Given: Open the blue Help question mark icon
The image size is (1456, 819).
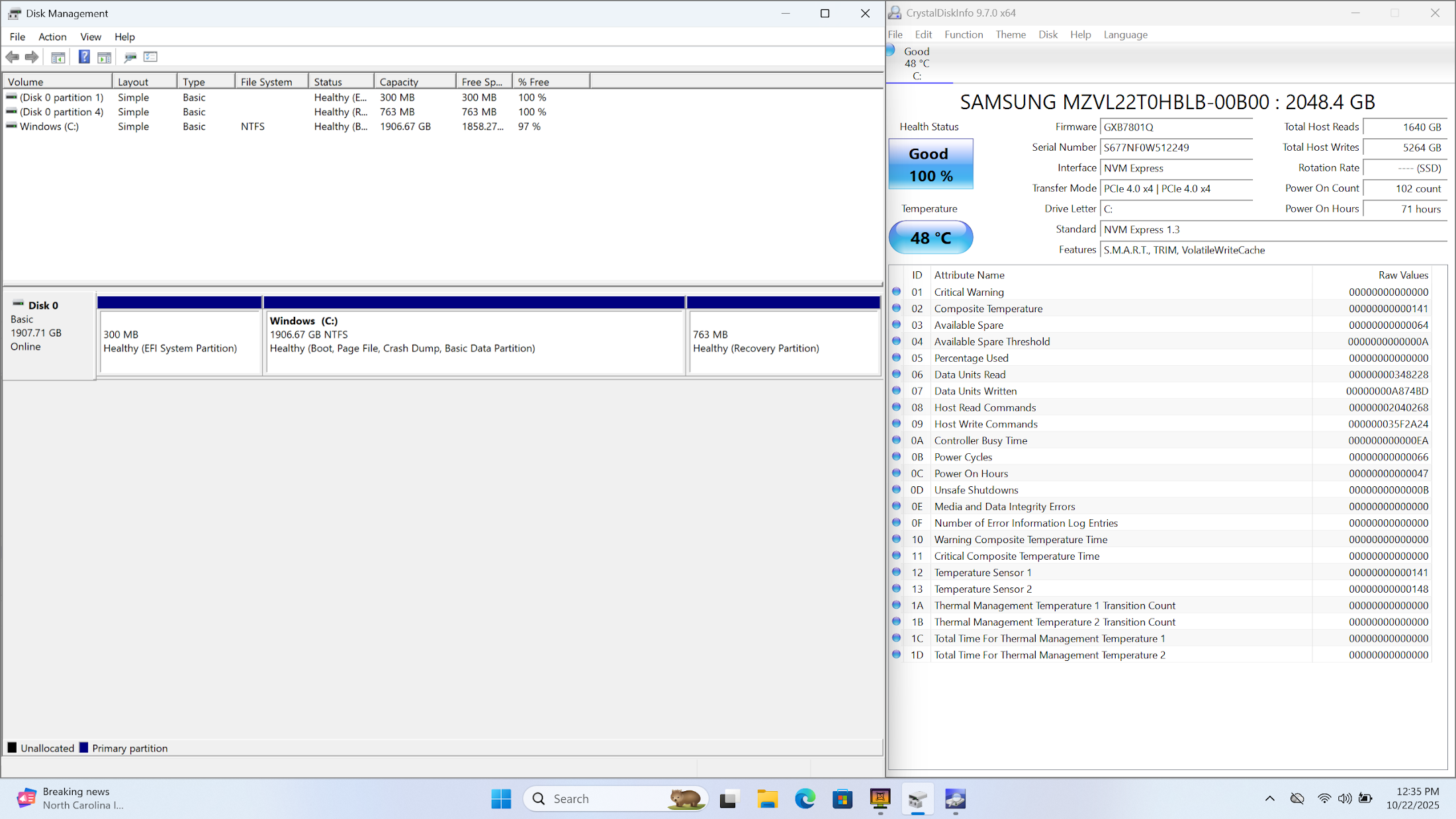Looking at the screenshot, I should 84,57.
